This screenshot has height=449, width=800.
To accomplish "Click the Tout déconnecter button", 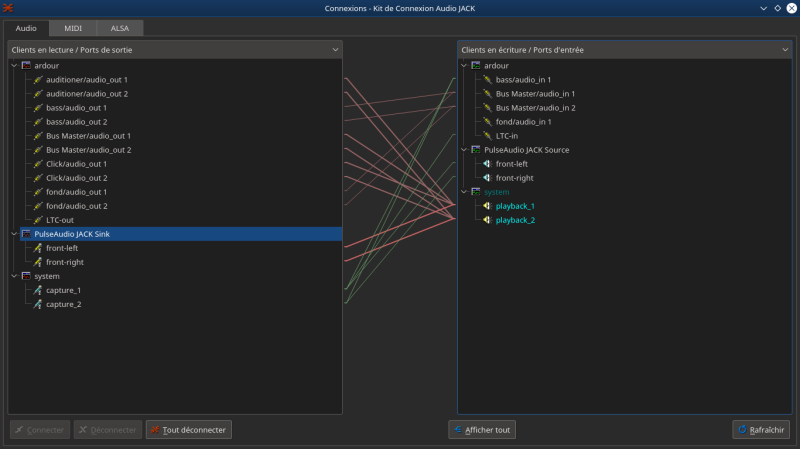I will click(x=189, y=430).
